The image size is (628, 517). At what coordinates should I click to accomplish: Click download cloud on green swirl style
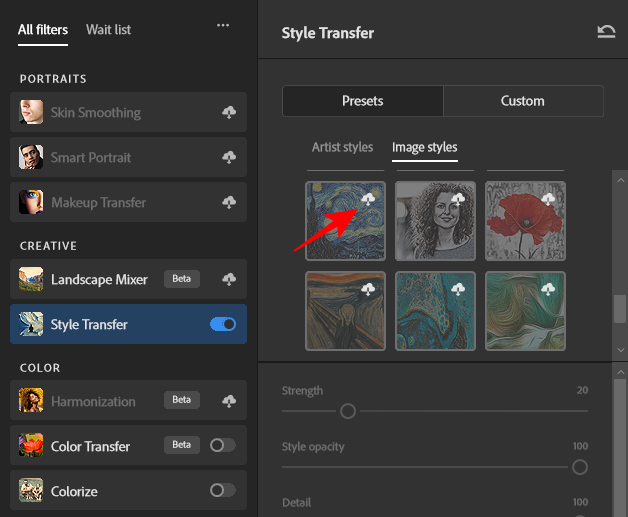[x=548, y=289]
